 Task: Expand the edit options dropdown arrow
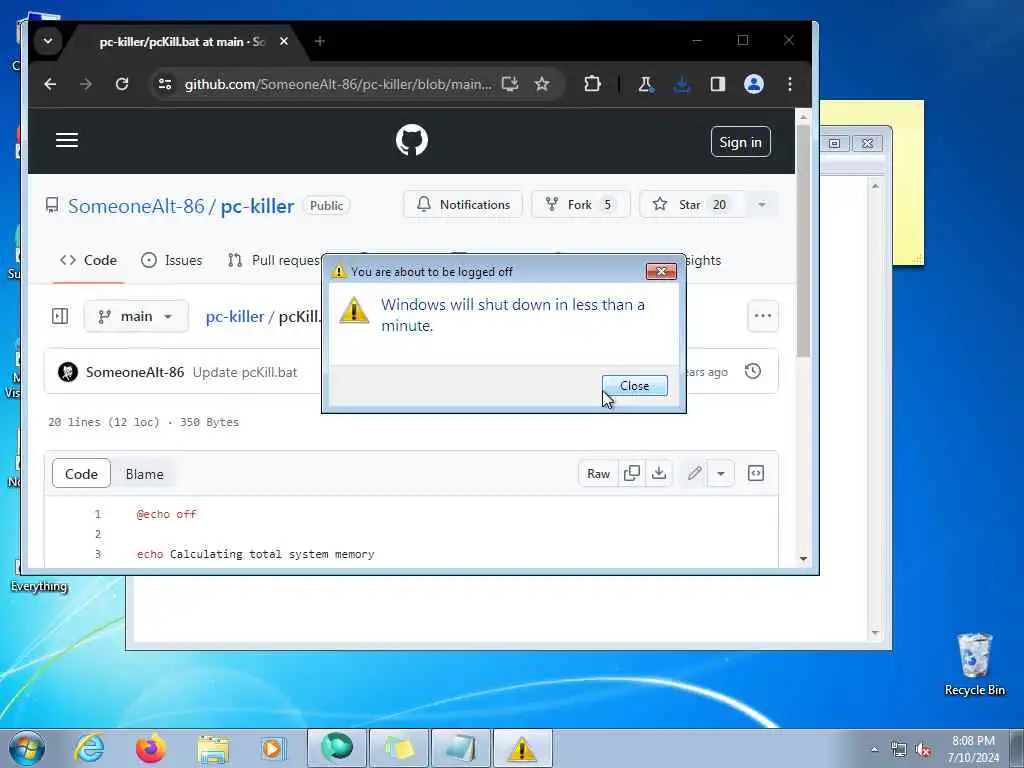pyautogui.click(x=721, y=473)
